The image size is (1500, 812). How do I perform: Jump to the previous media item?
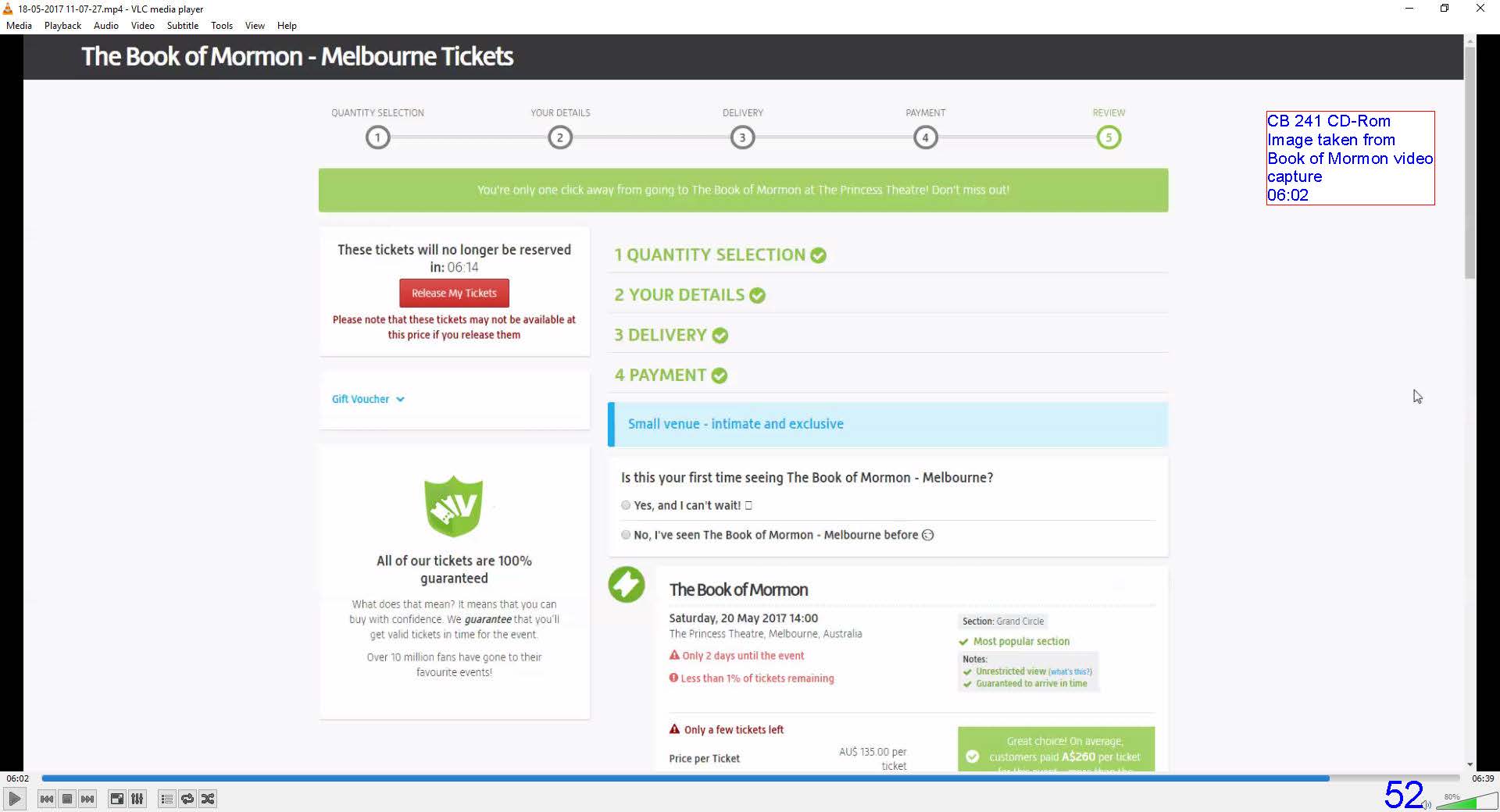47,799
